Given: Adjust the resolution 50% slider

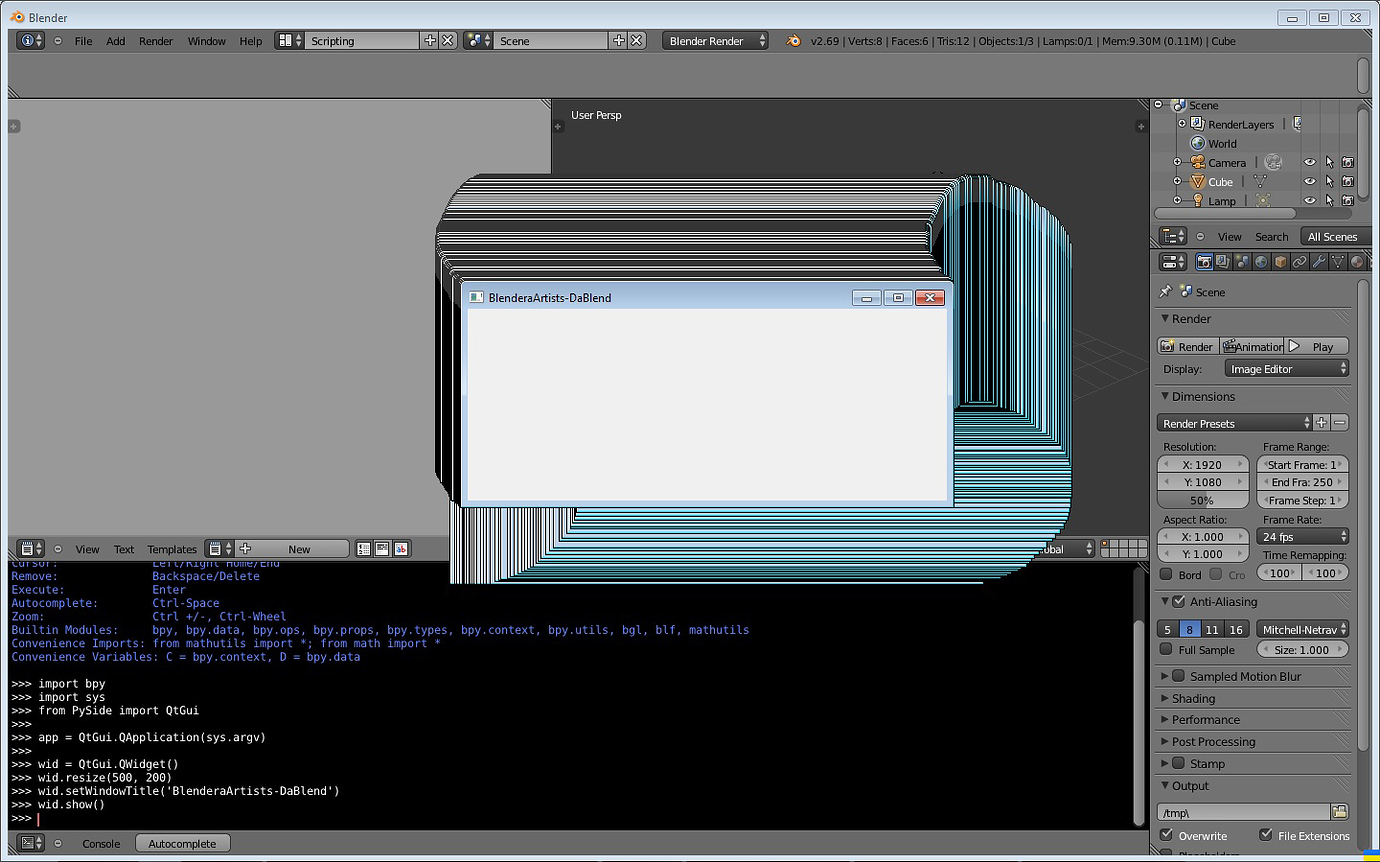Looking at the screenshot, I should 1203,500.
